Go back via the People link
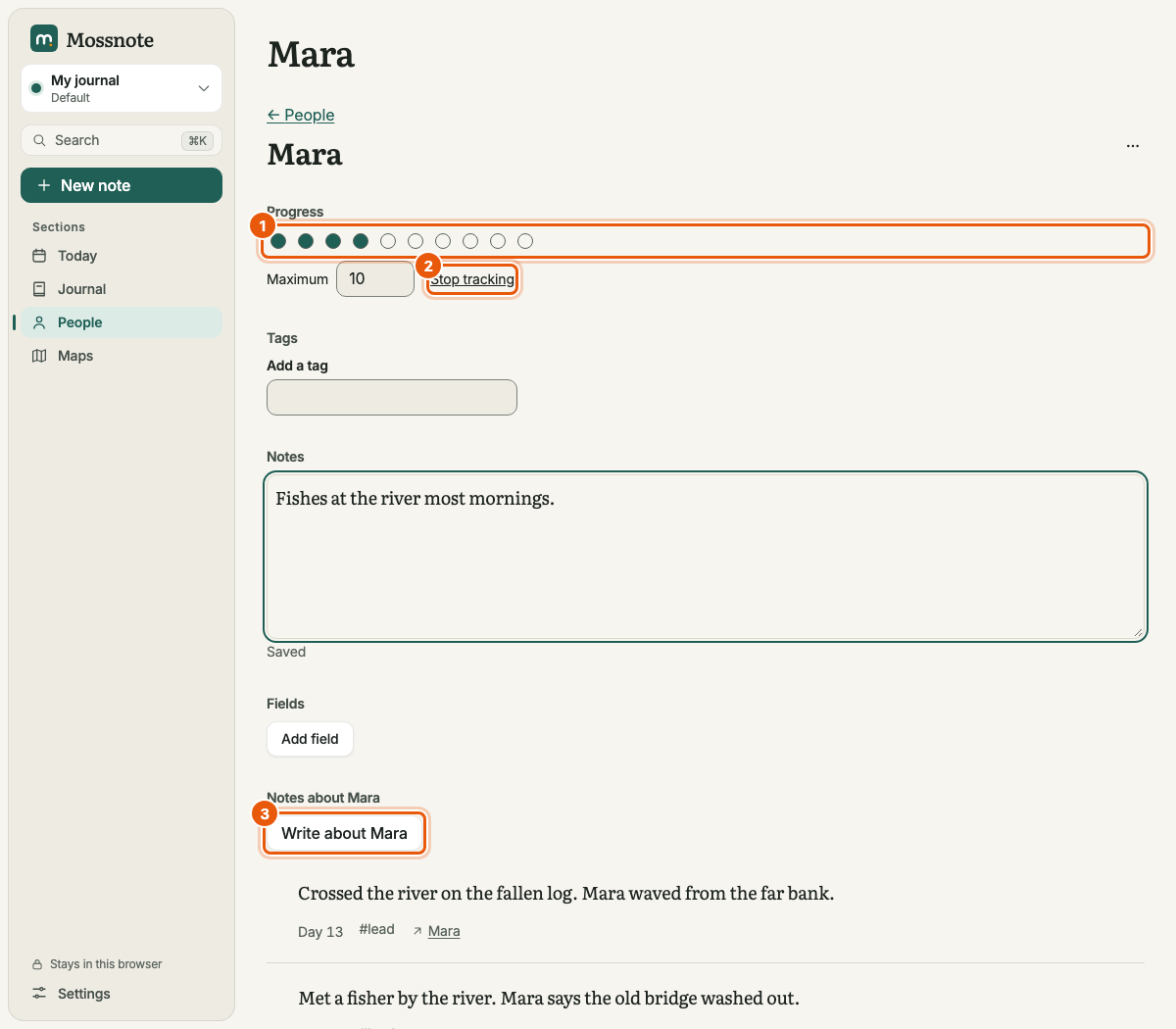1176x1029 pixels. 301,115
